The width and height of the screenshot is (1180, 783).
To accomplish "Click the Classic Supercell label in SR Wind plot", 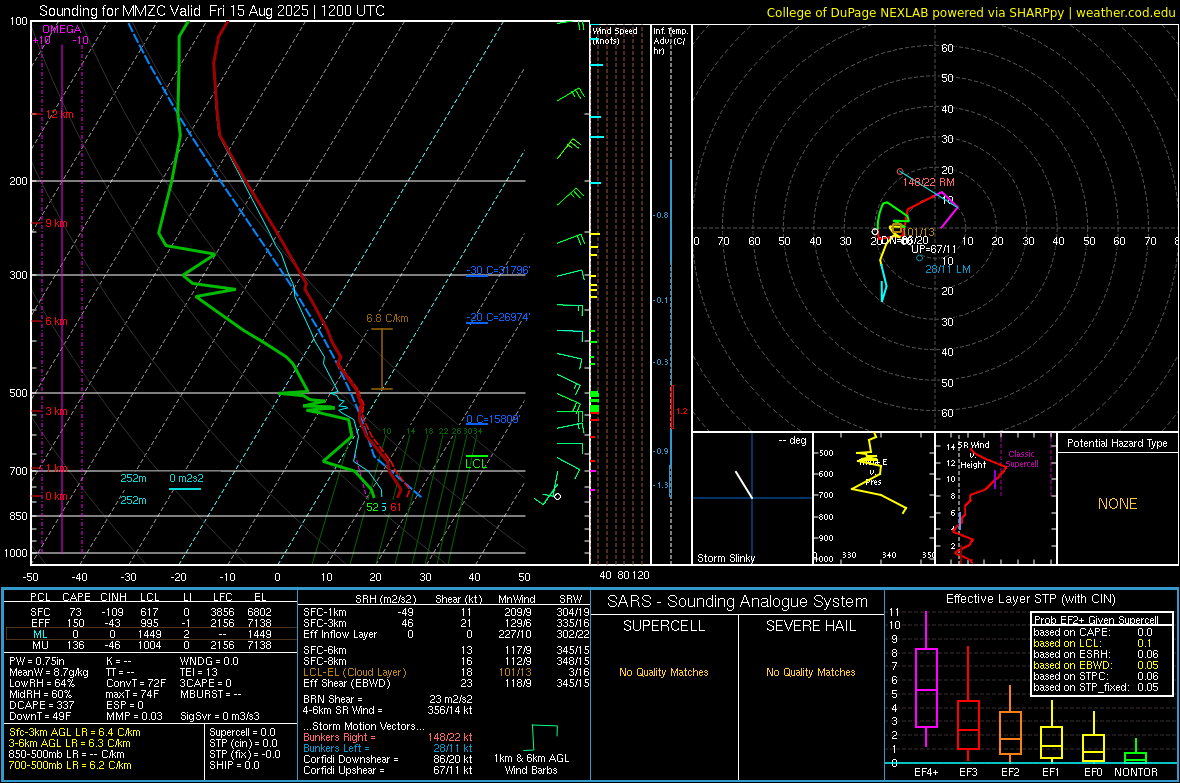I will [1021, 459].
